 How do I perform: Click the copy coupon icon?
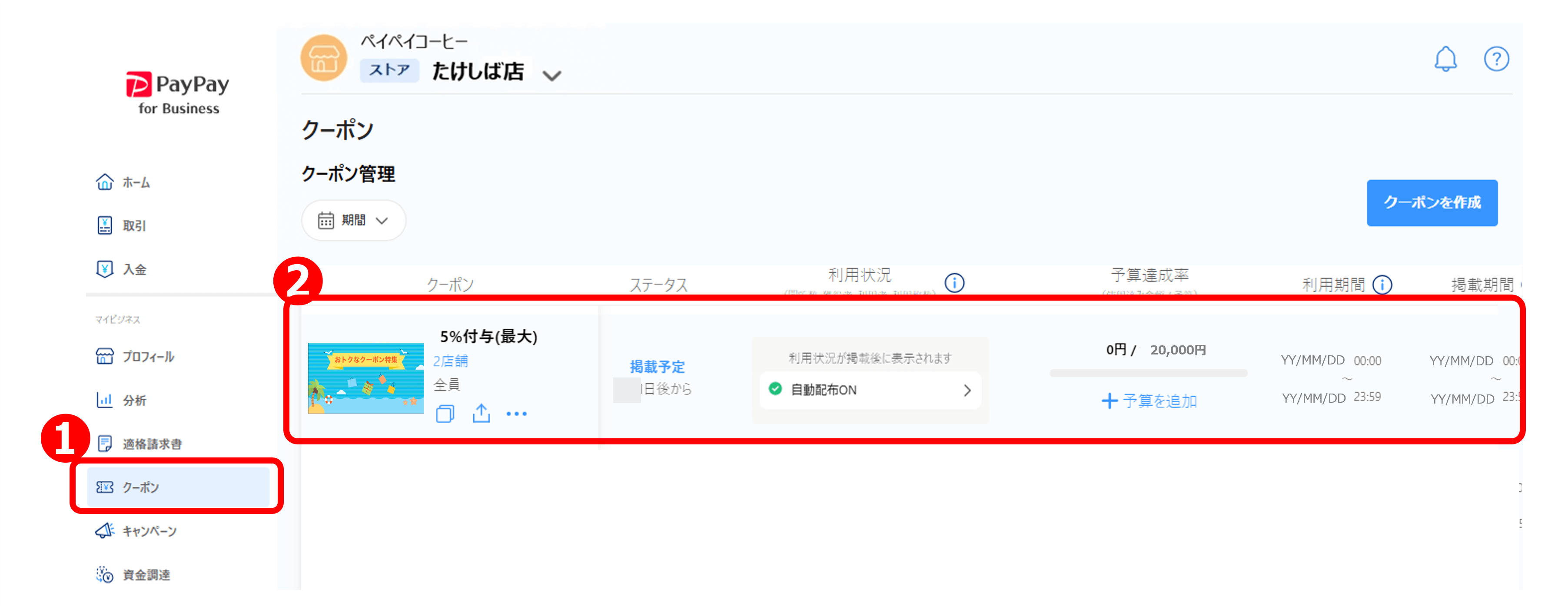click(x=445, y=414)
